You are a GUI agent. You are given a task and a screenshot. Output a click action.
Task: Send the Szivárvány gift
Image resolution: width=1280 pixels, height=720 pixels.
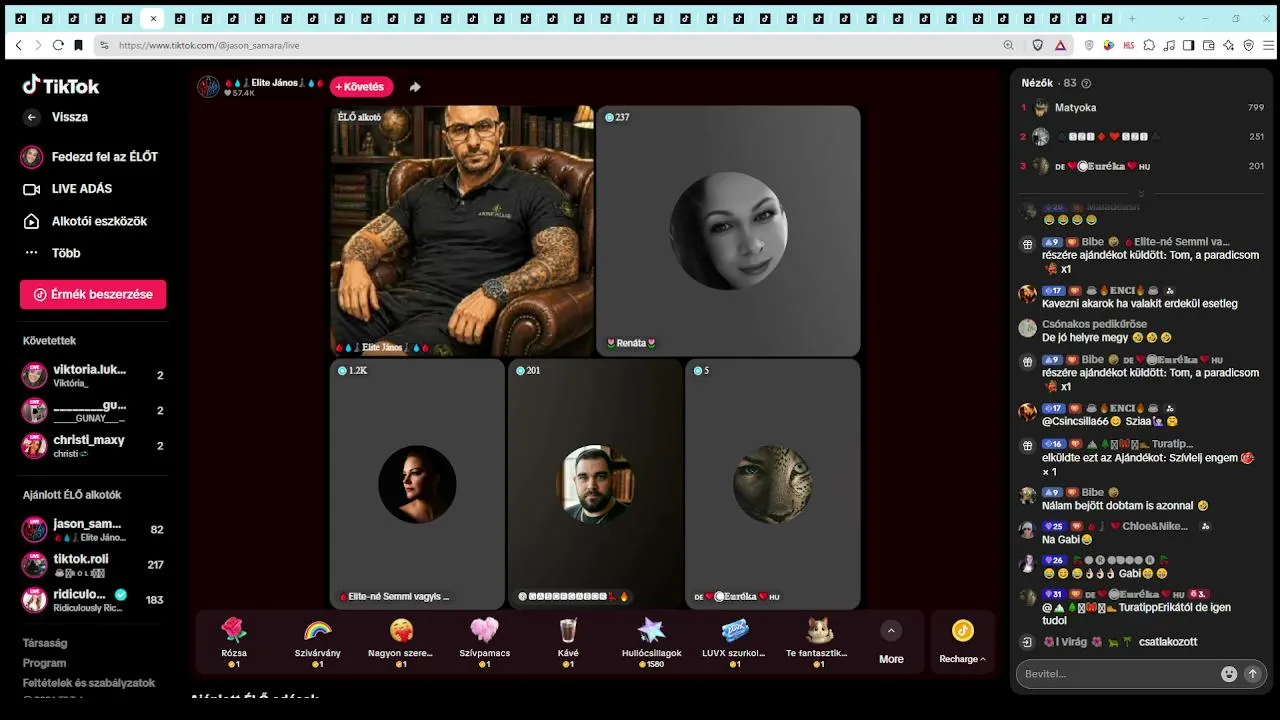pyautogui.click(x=317, y=641)
